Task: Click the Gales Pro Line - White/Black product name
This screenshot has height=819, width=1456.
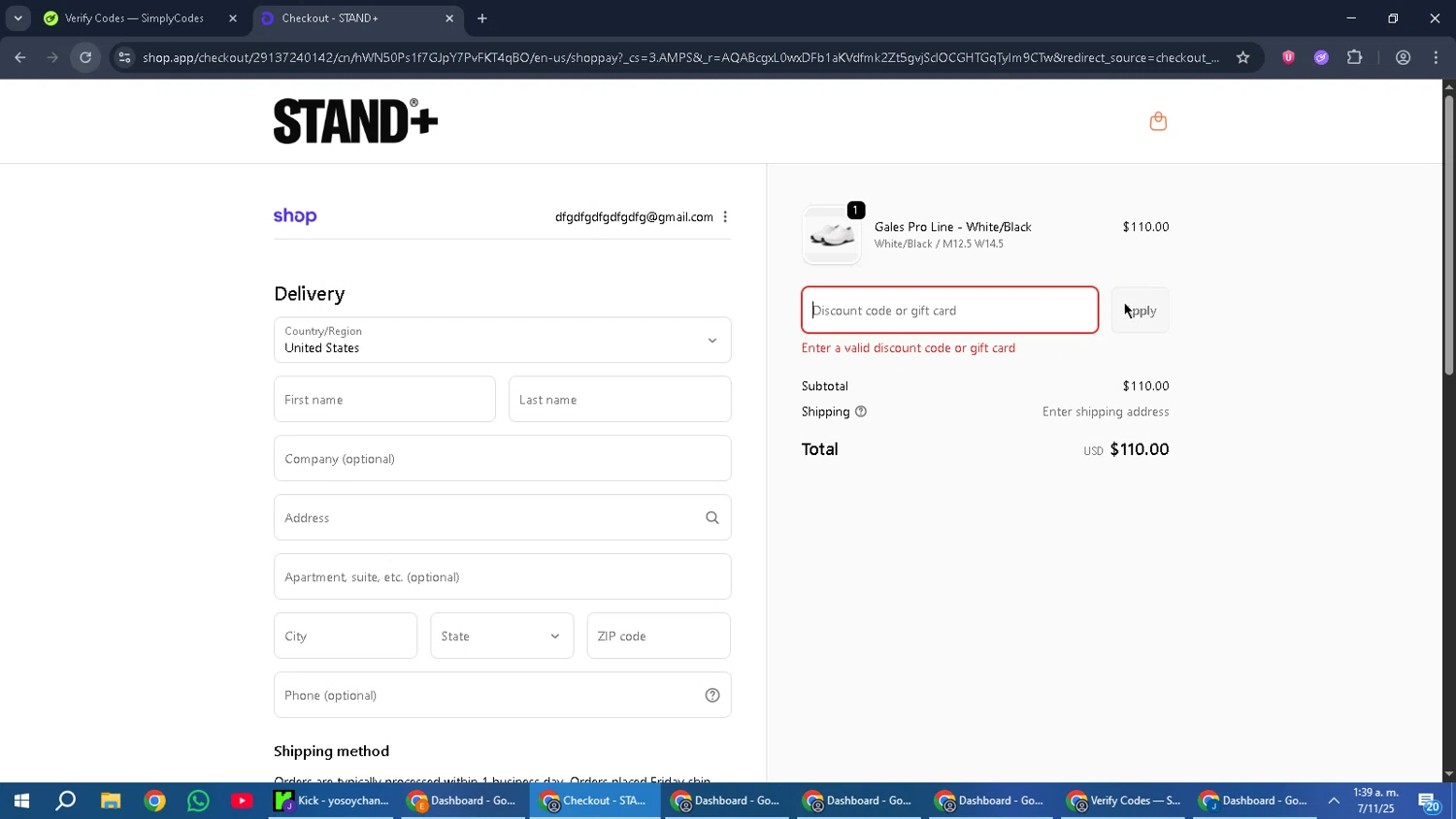Action: (952, 227)
